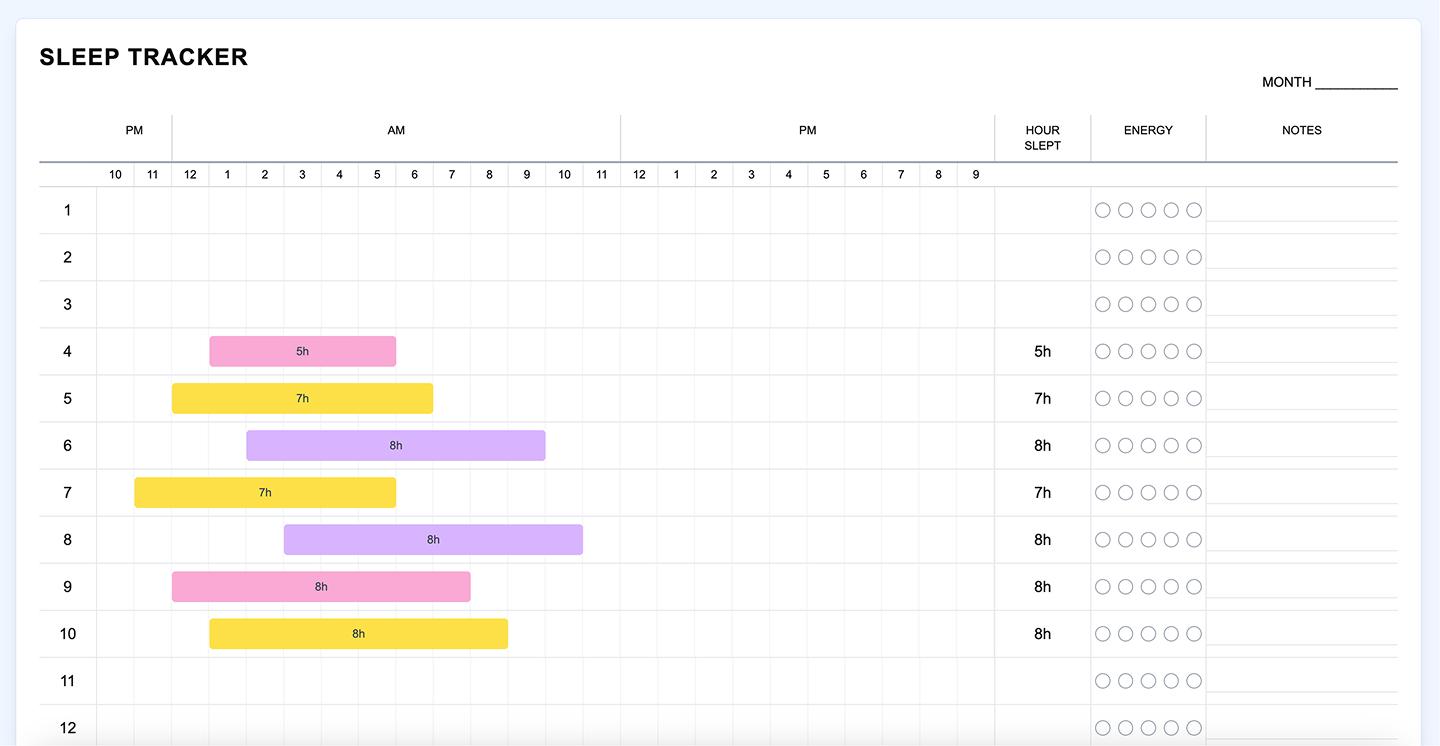Image resolution: width=1440 pixels, height=746 pixels.
Task: Click the pink 5h sleep bar on day 4
Action: click(303, 351)
